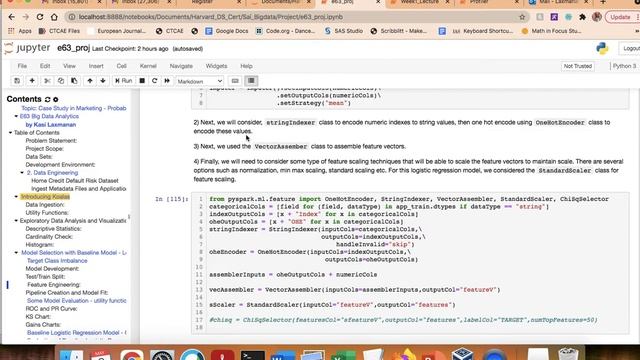The image size is (640, 360).
Task: Open the Insert menu
Action: [x=96, y=66]
